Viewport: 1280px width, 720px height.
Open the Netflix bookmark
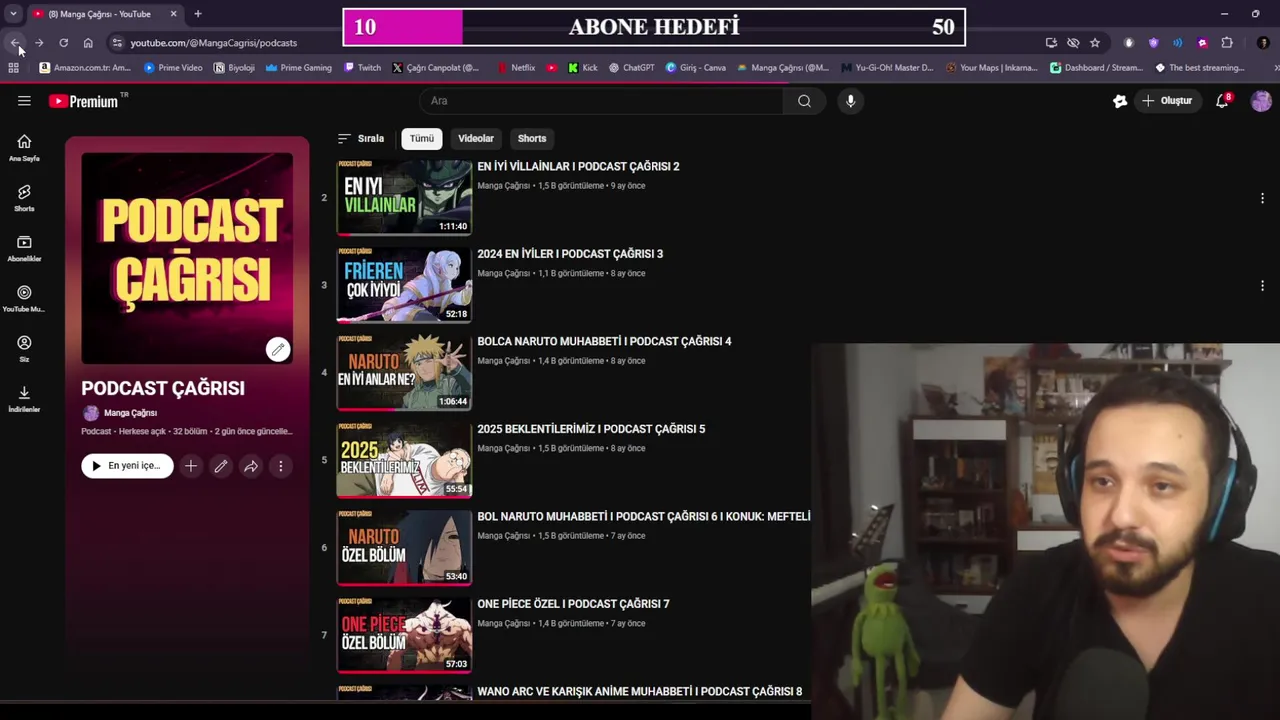pyautogui.click(x=517, y=68)
